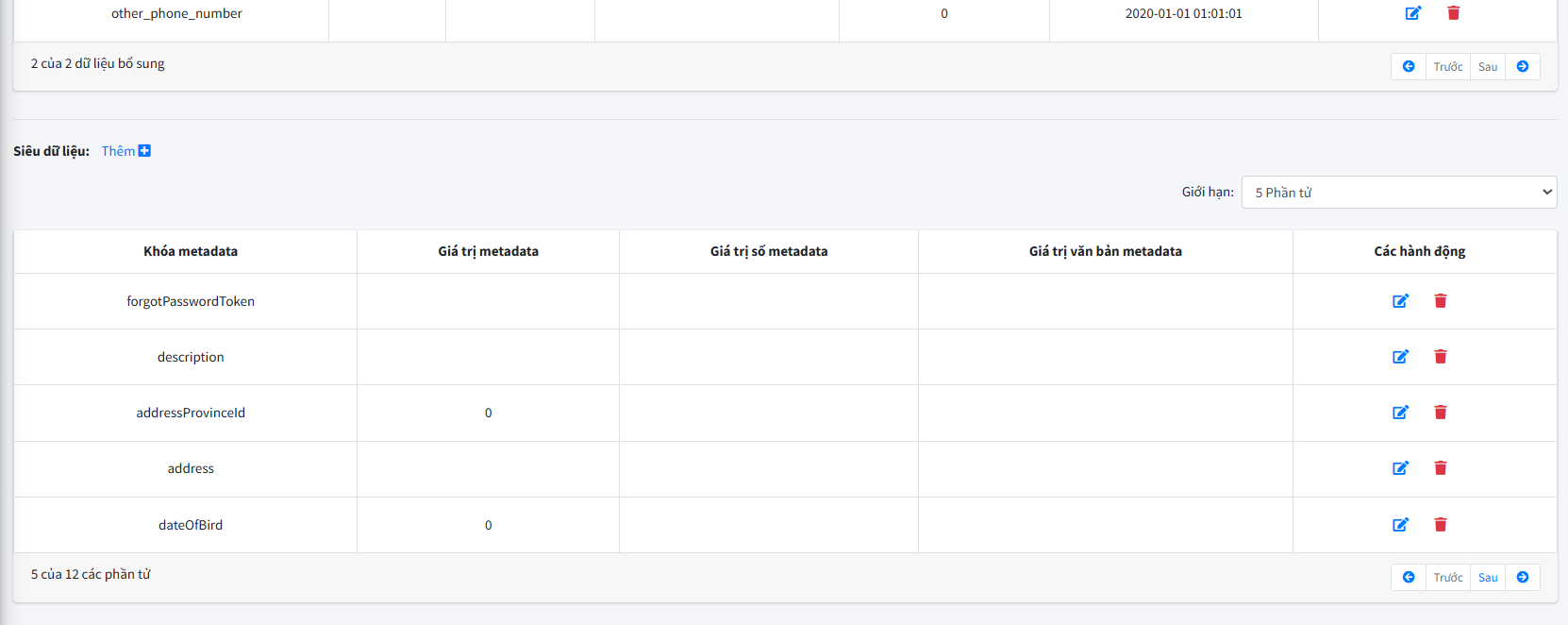
Task: Edit the other_phone_number row
Action: pos(1413,13)
